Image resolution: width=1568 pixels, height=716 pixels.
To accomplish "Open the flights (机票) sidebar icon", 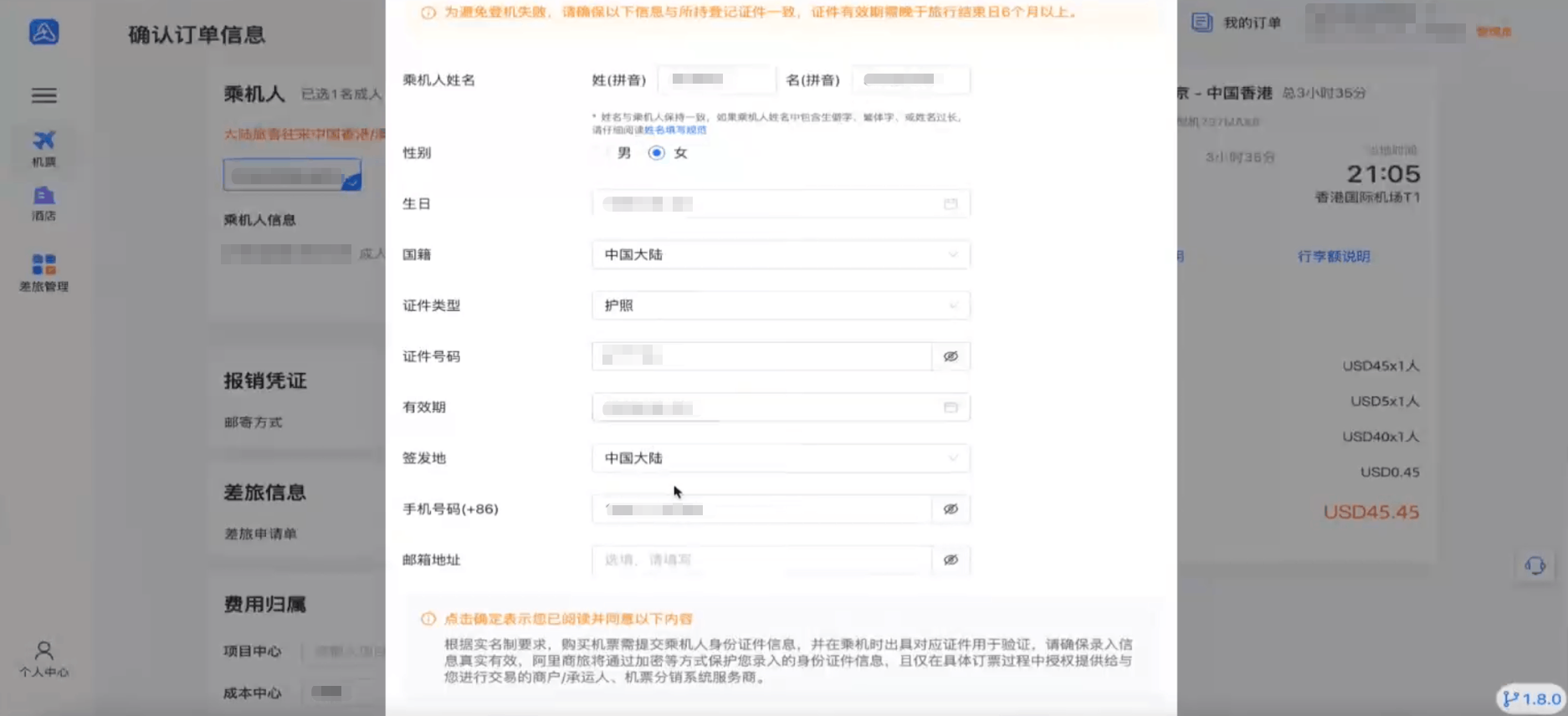I will tap(44, 148).
